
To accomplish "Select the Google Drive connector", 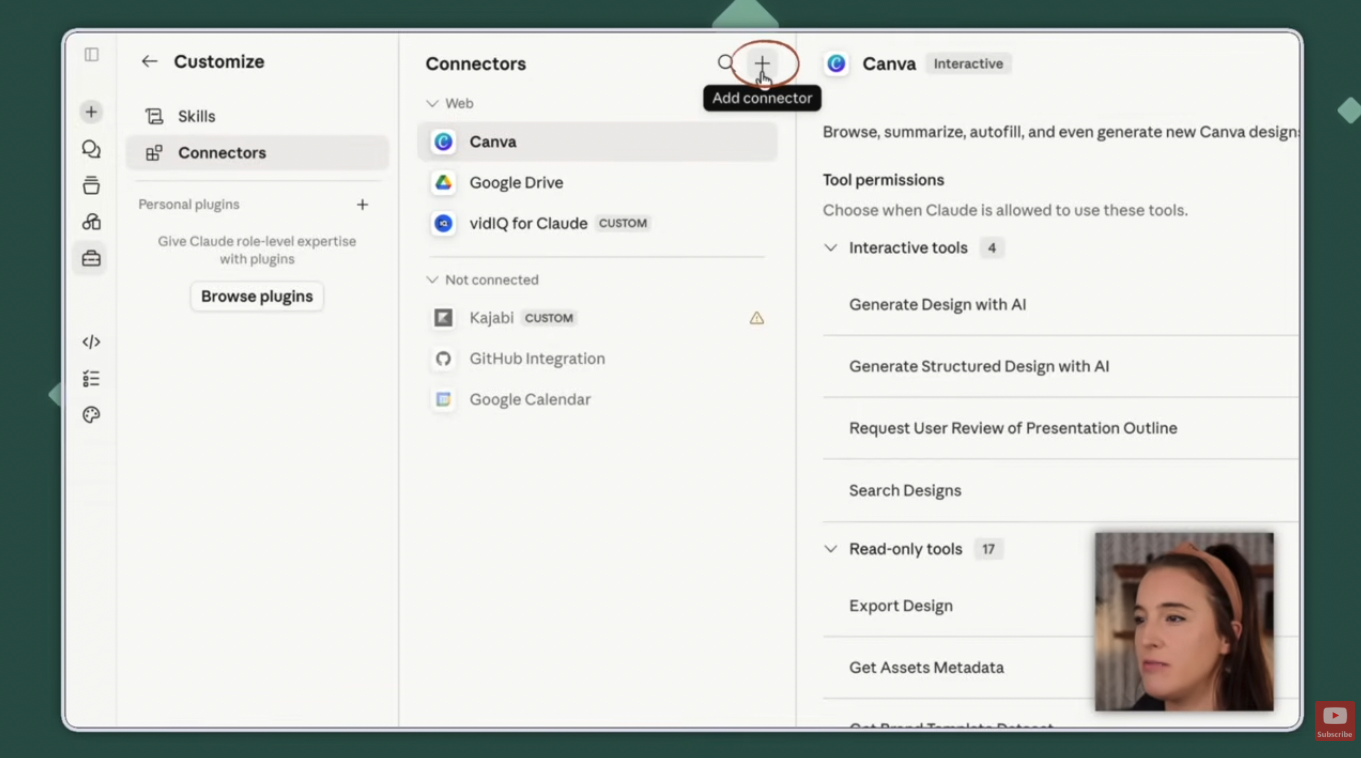I will [x=597, y=183].
